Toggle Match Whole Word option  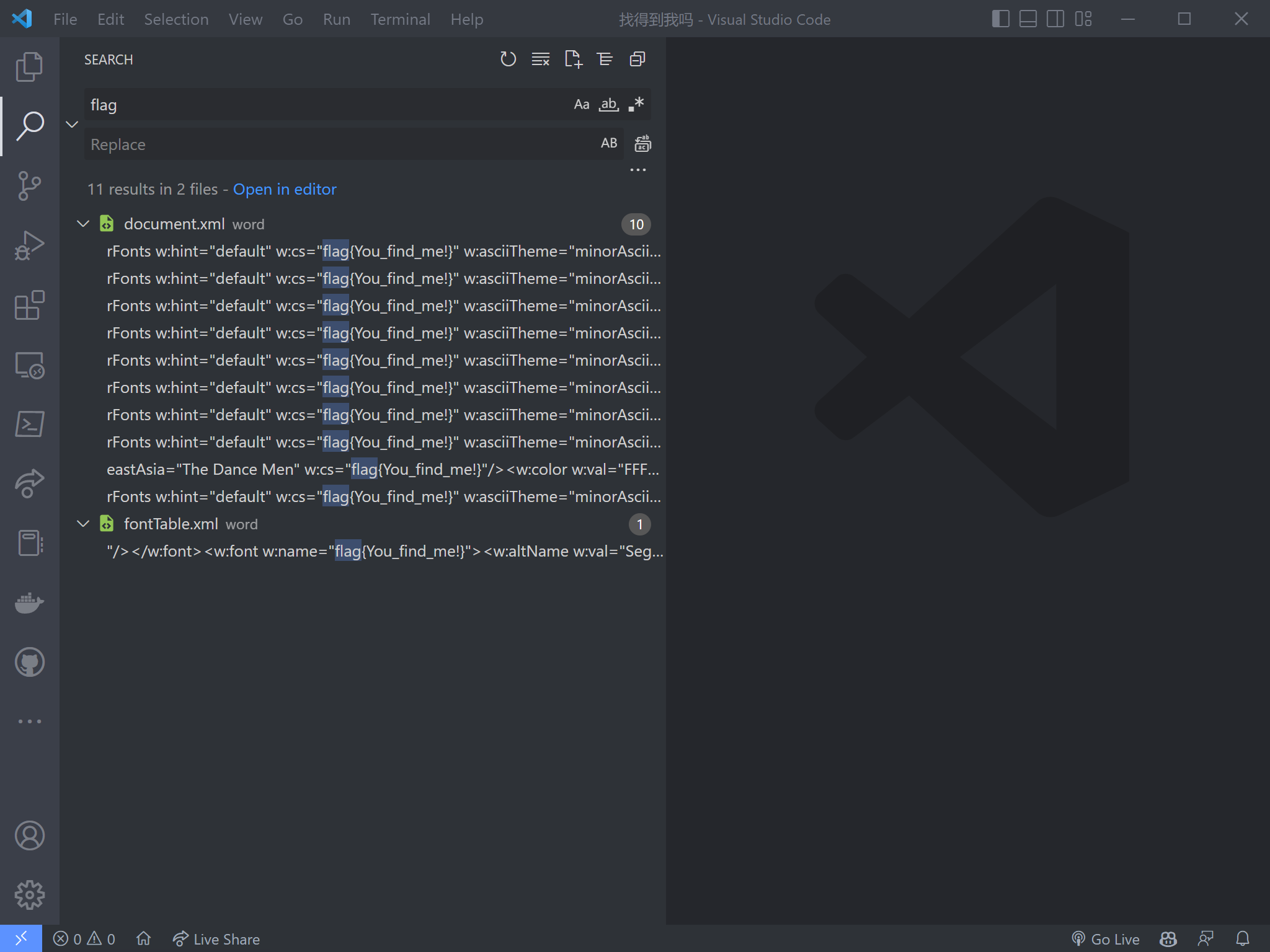(608, 105)
